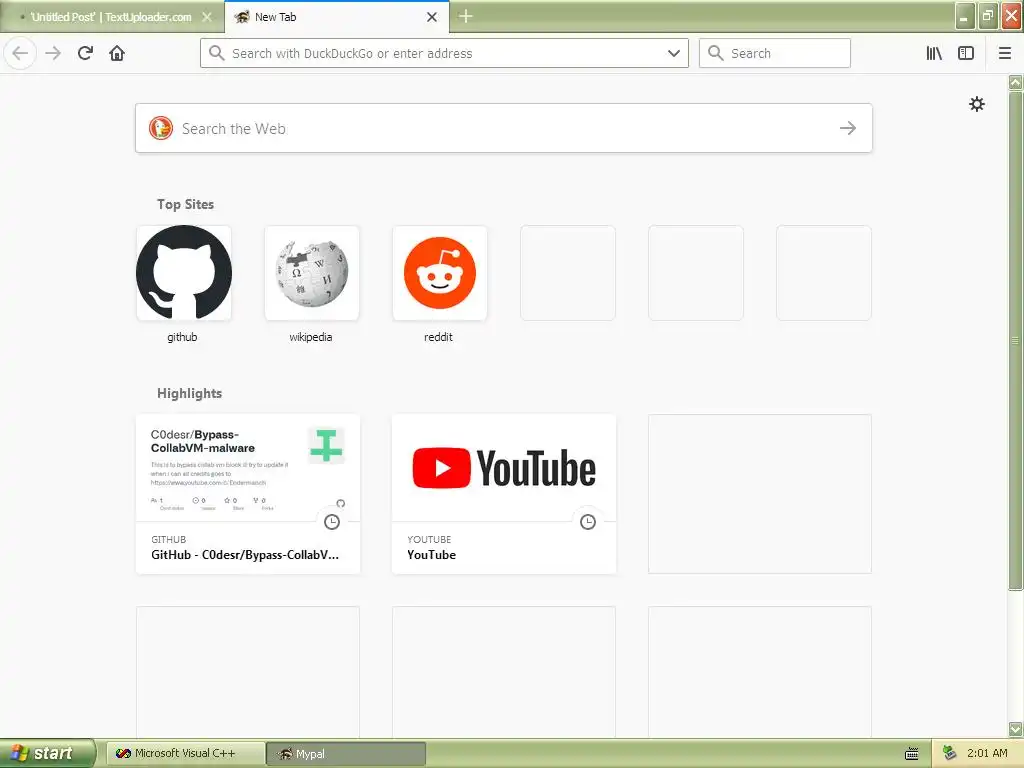Image resolution: width=1024 pixels, height=768 pixels.
Task: Click the magnifier icon in the Search box
Action: click(x=716, y=53)
